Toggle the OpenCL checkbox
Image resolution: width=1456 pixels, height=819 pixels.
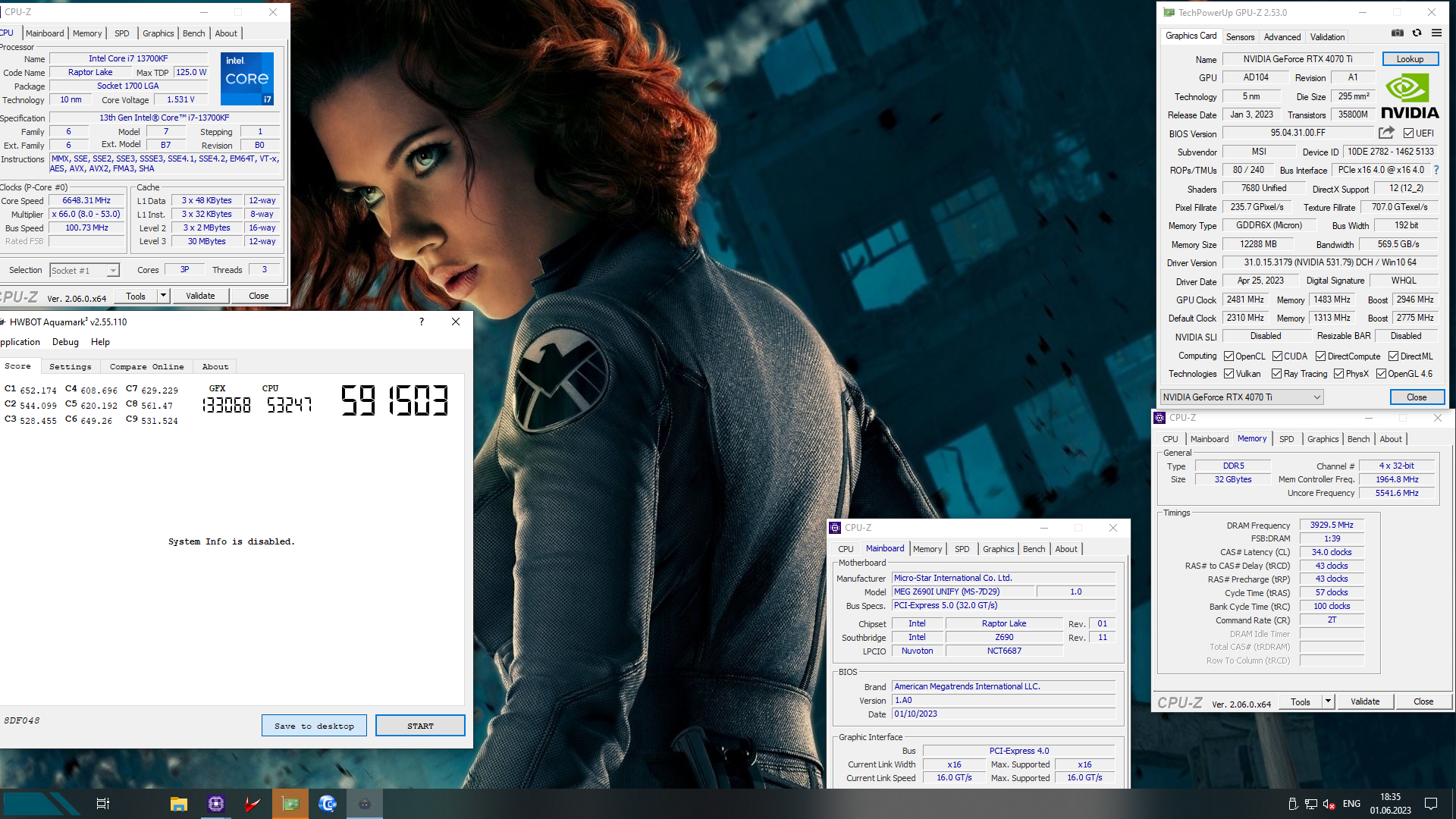click(x=1228, y=356)
